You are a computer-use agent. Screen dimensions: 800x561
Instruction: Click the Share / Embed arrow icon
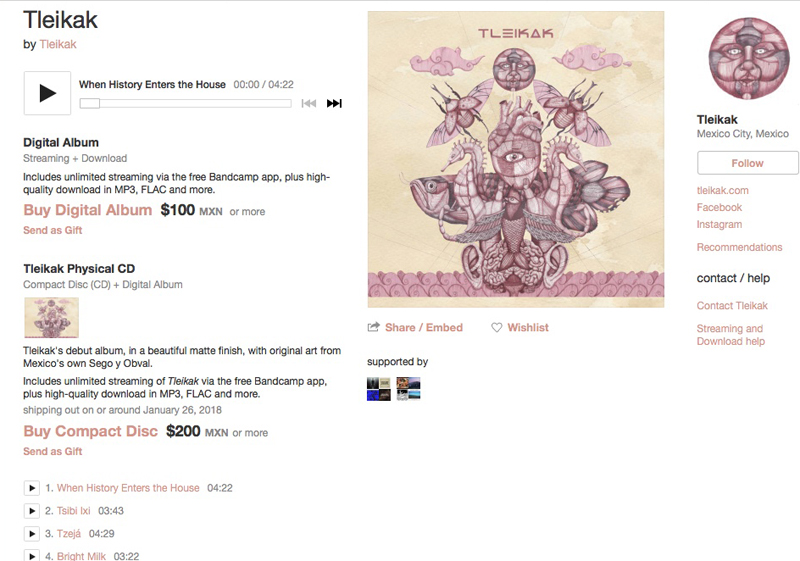click(373, 327)
